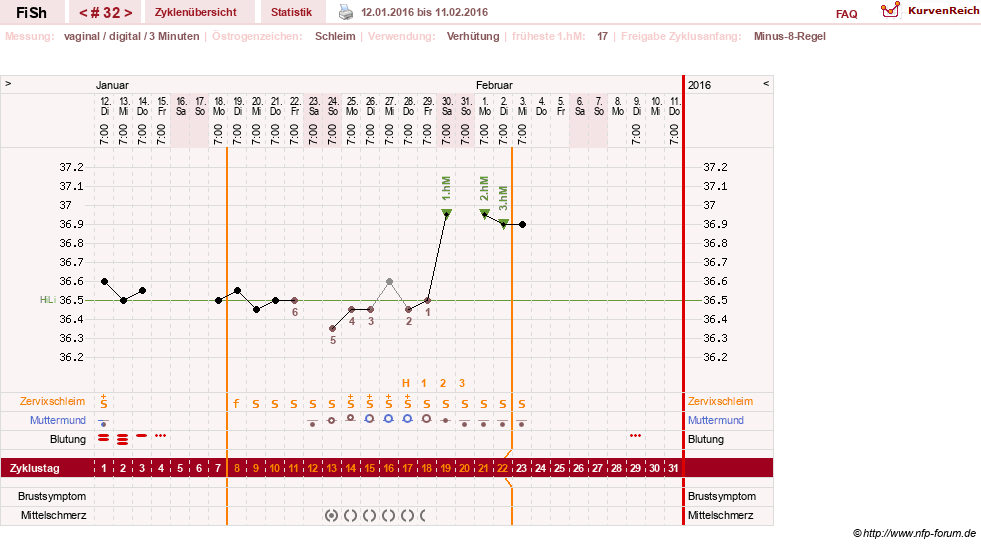Click the 2.hM green triangle marker
The width and height of the screenshot is (981, 545).
pos(484,214)
